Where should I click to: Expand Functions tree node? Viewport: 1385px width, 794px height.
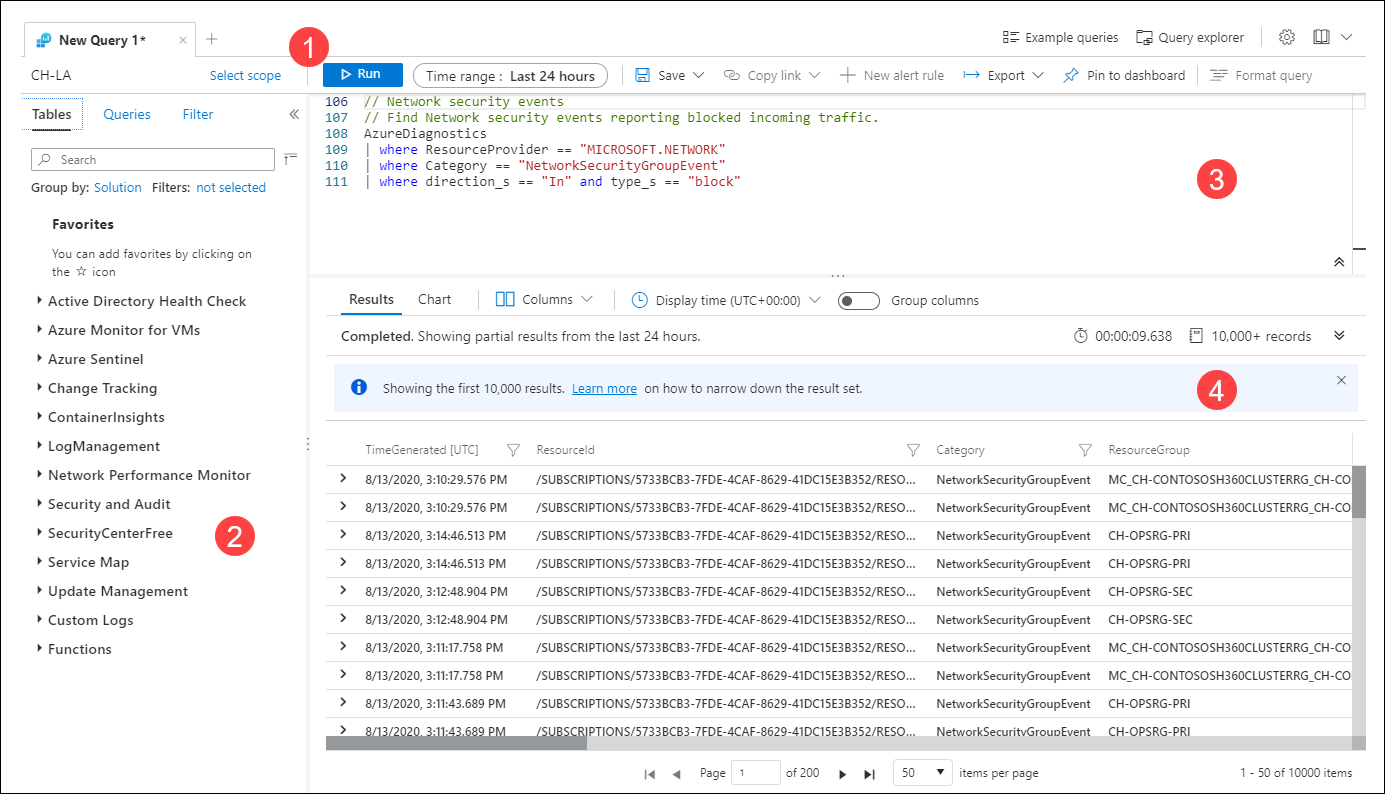coord(40,648)
